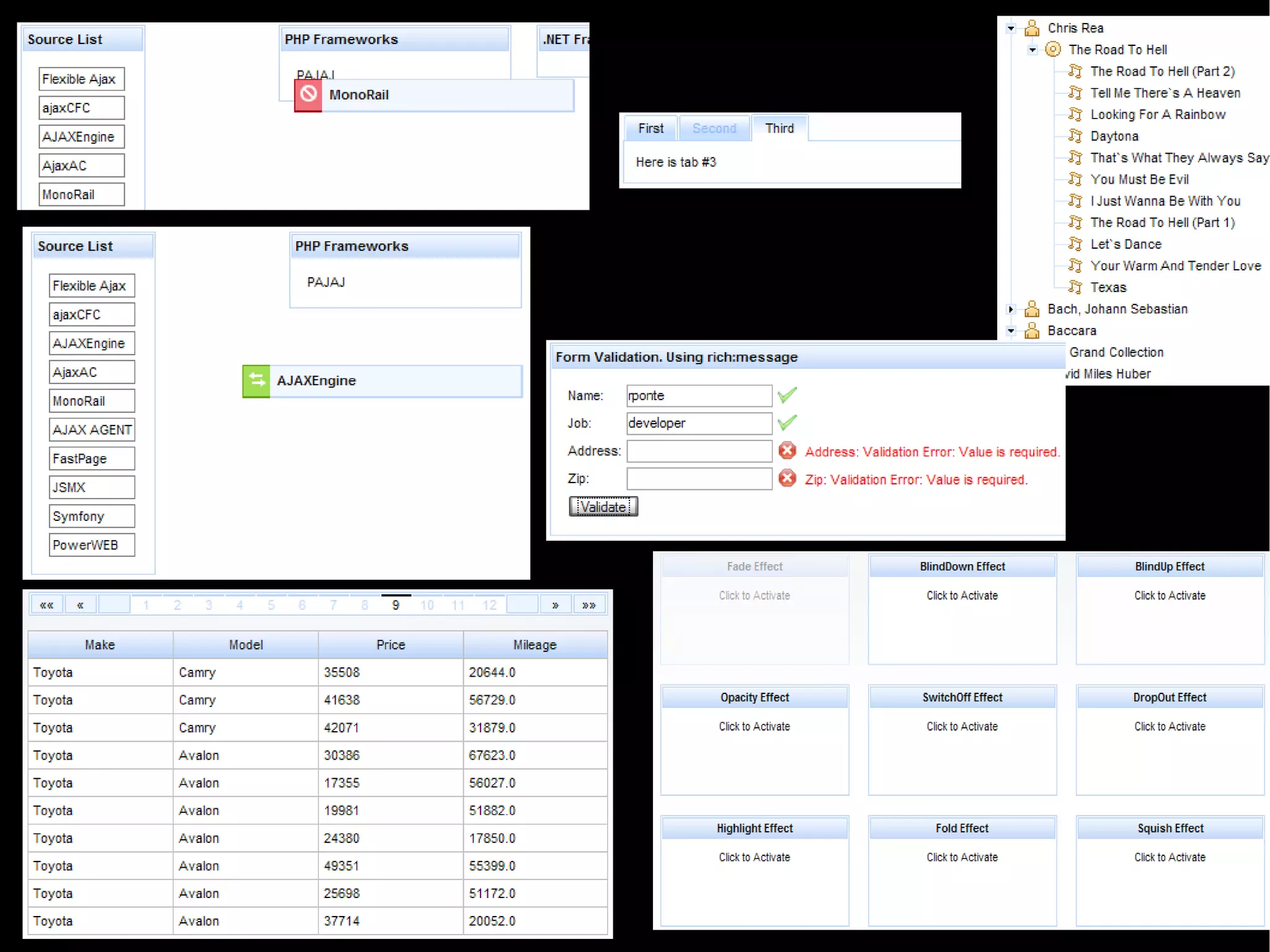
Task: Click note icon beside The Road To Hell (Part 1)
Action: click(x=1075, y=222)
